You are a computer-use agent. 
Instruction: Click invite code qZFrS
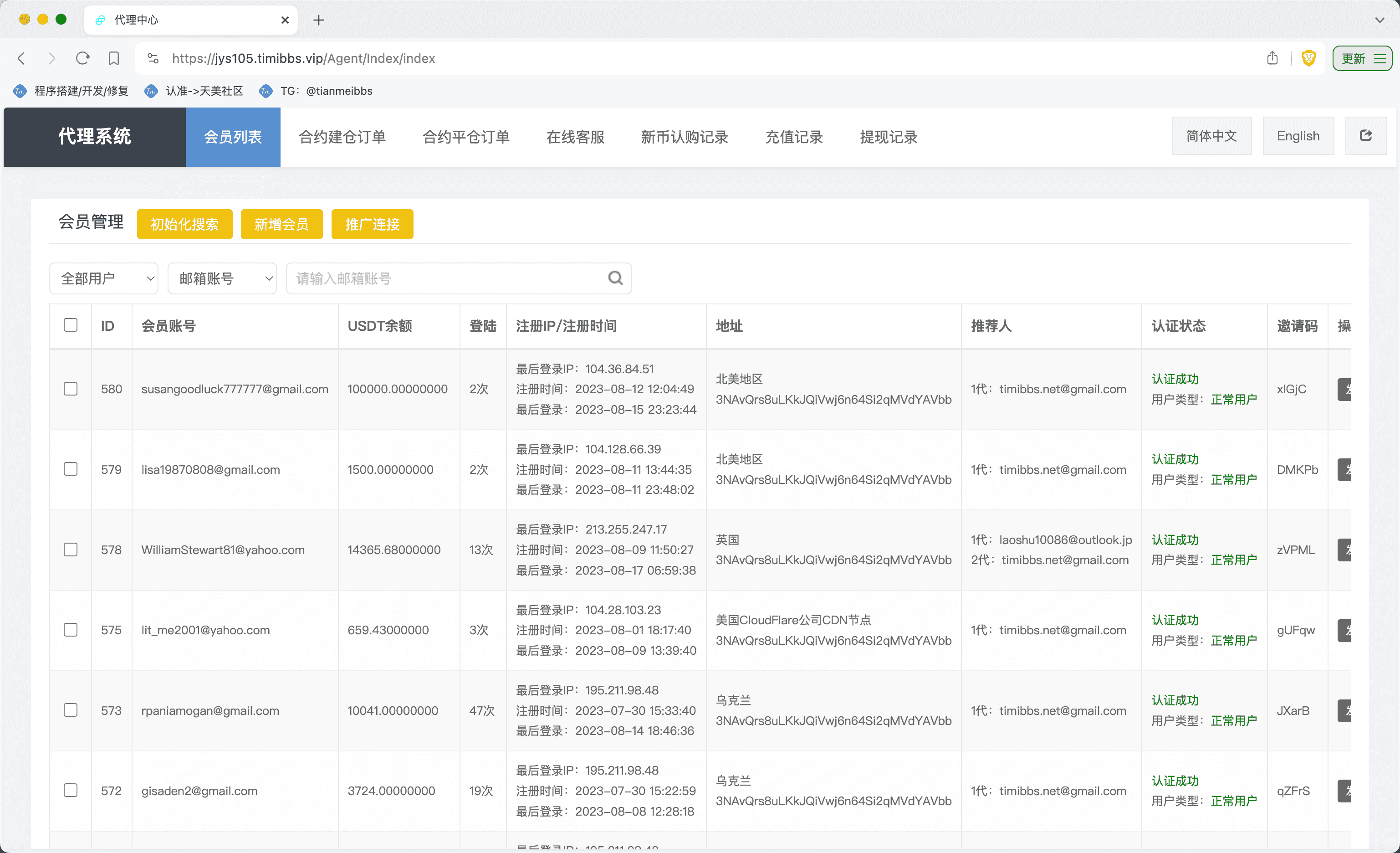[x=1293, y=791]
